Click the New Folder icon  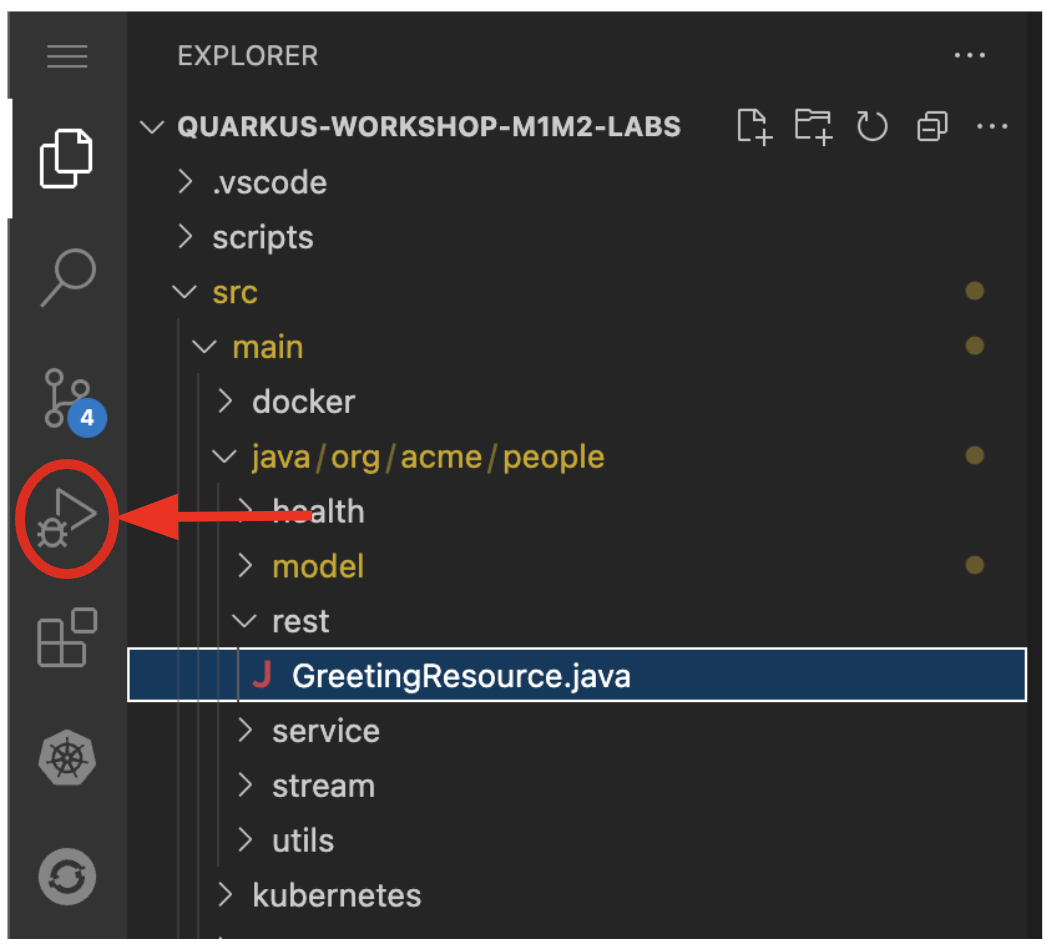[x=813, y=127]
